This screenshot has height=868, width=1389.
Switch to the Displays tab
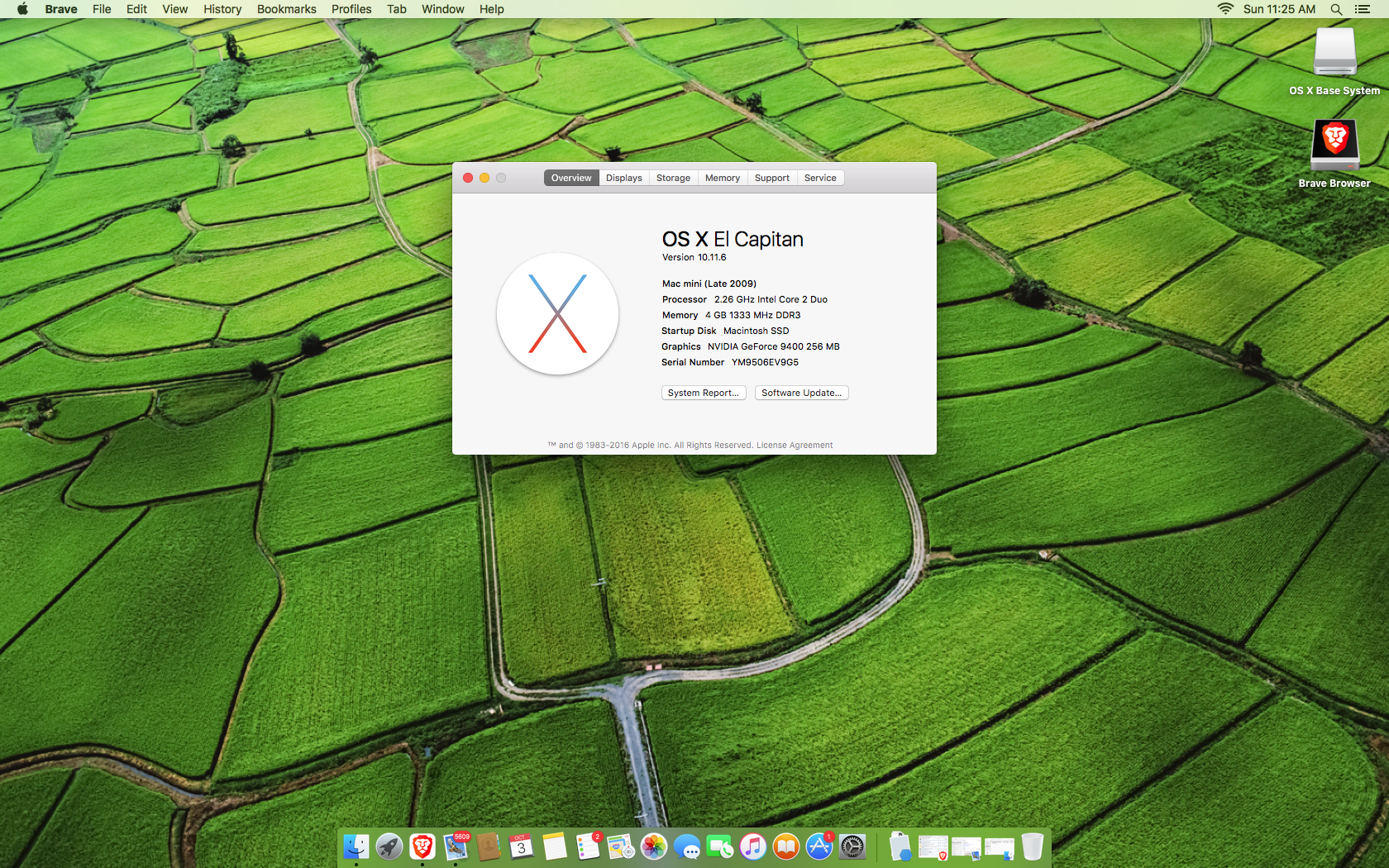(623, 178)
